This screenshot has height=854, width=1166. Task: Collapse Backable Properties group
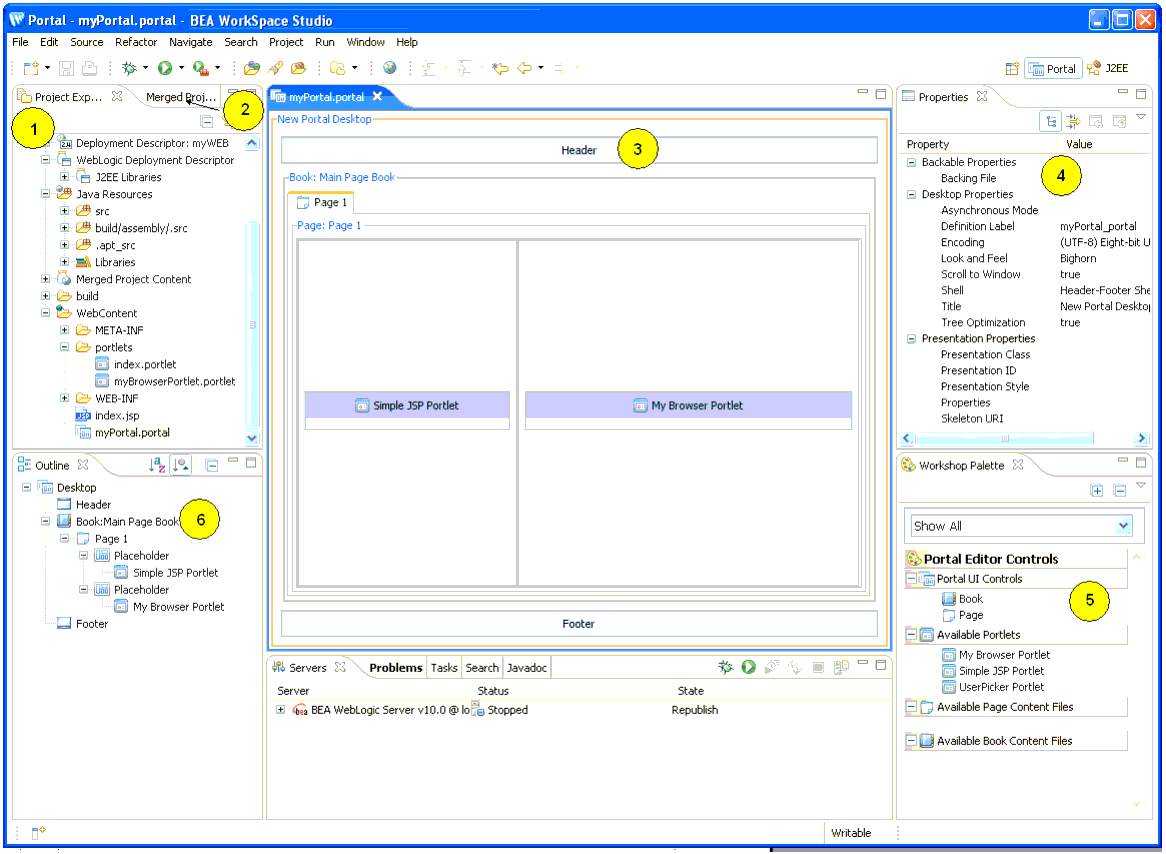[911, 162]
